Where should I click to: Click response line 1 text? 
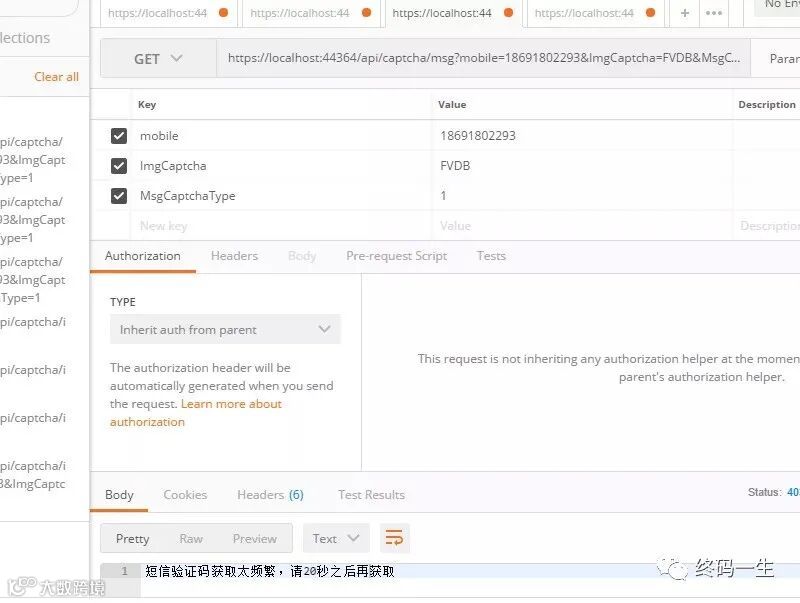click(x=269, y=571)
